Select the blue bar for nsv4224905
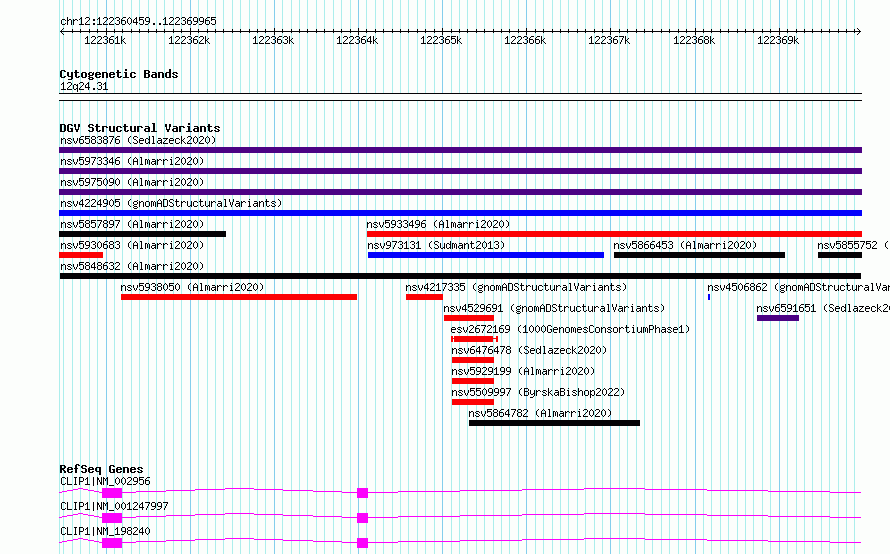Image resolution: width=890 pixels, height=554 pixels. coord(460,213)
